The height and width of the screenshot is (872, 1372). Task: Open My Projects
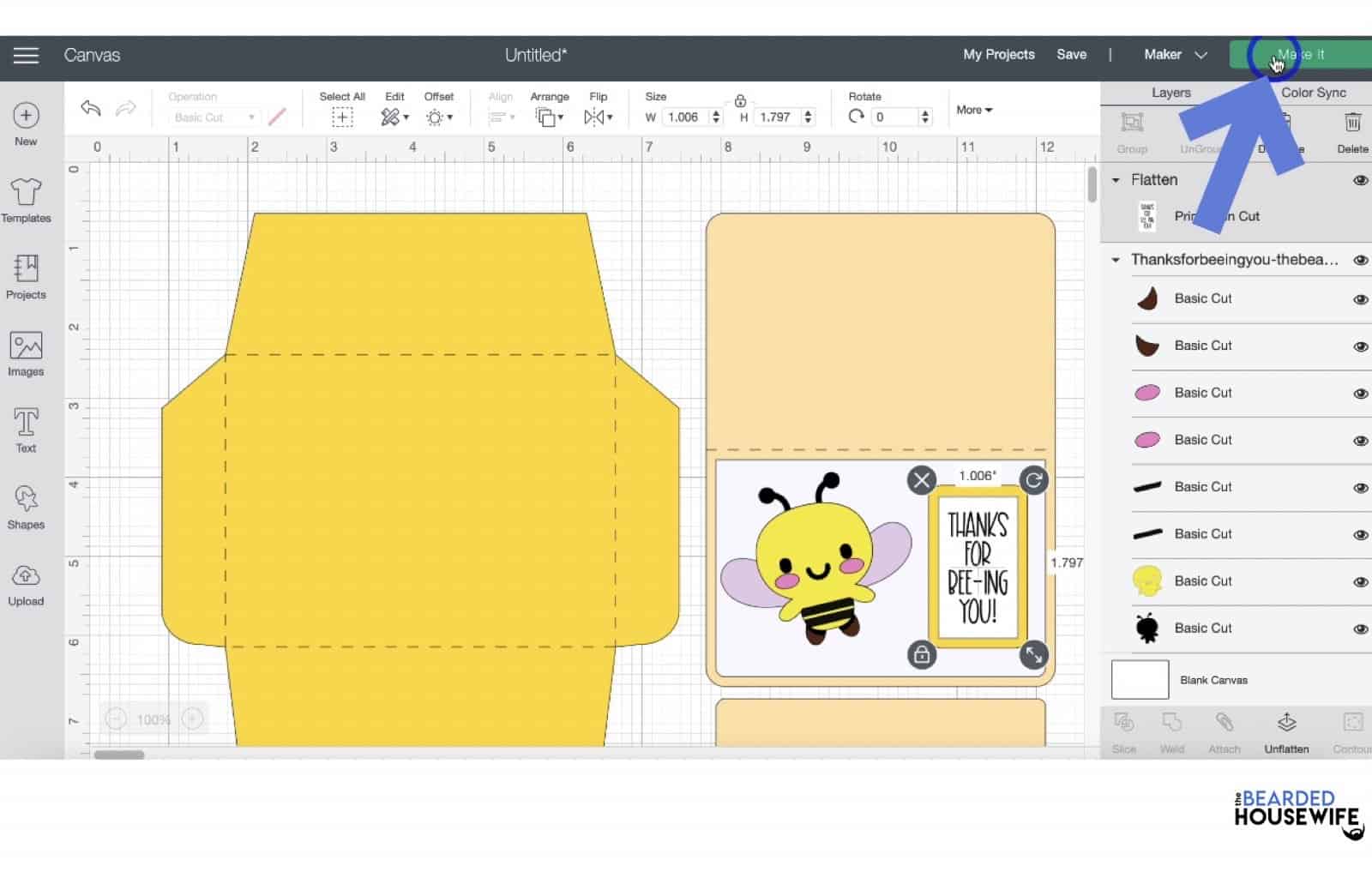point(999,55)
